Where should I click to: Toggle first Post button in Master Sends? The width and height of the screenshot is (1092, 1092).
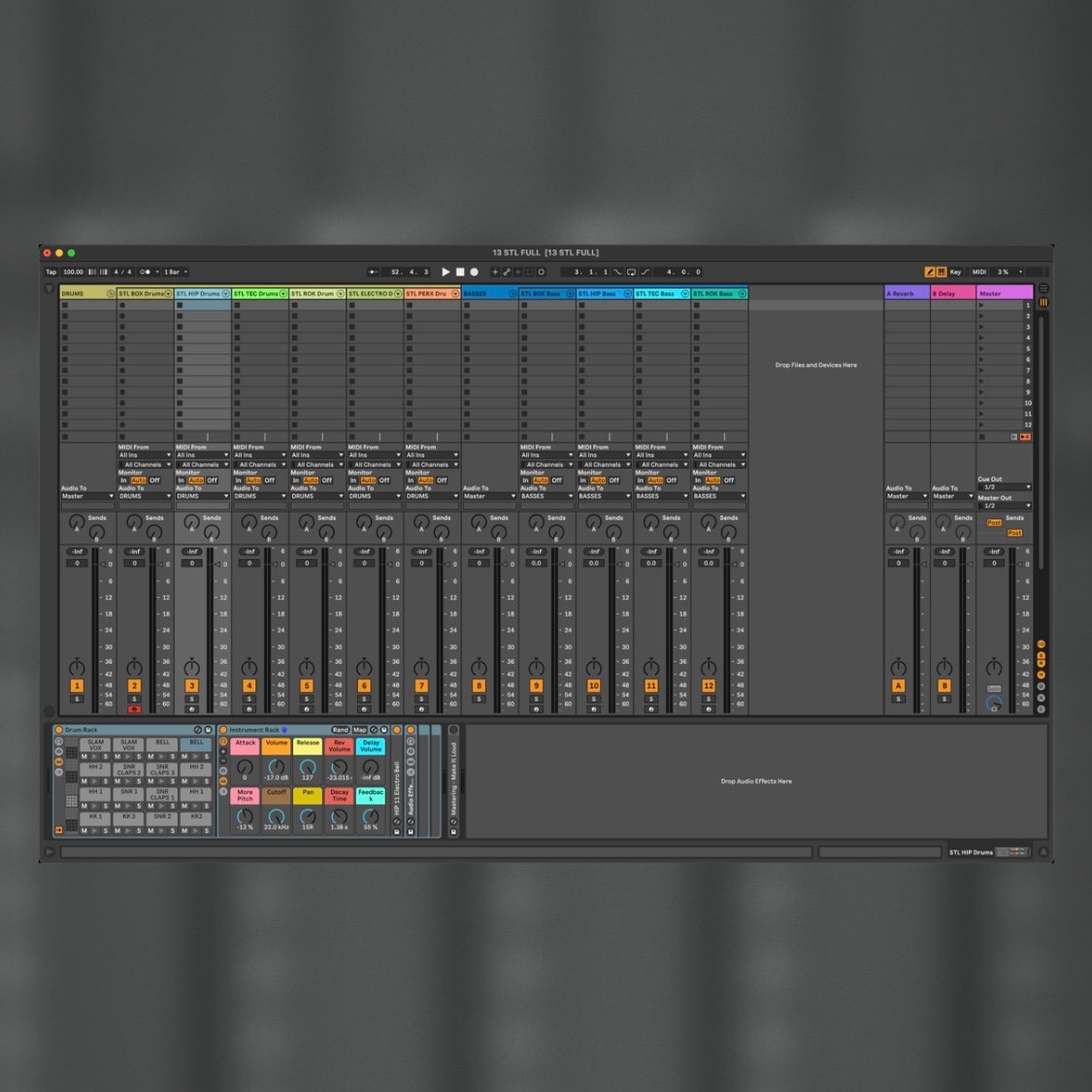(x=994, y=522)
